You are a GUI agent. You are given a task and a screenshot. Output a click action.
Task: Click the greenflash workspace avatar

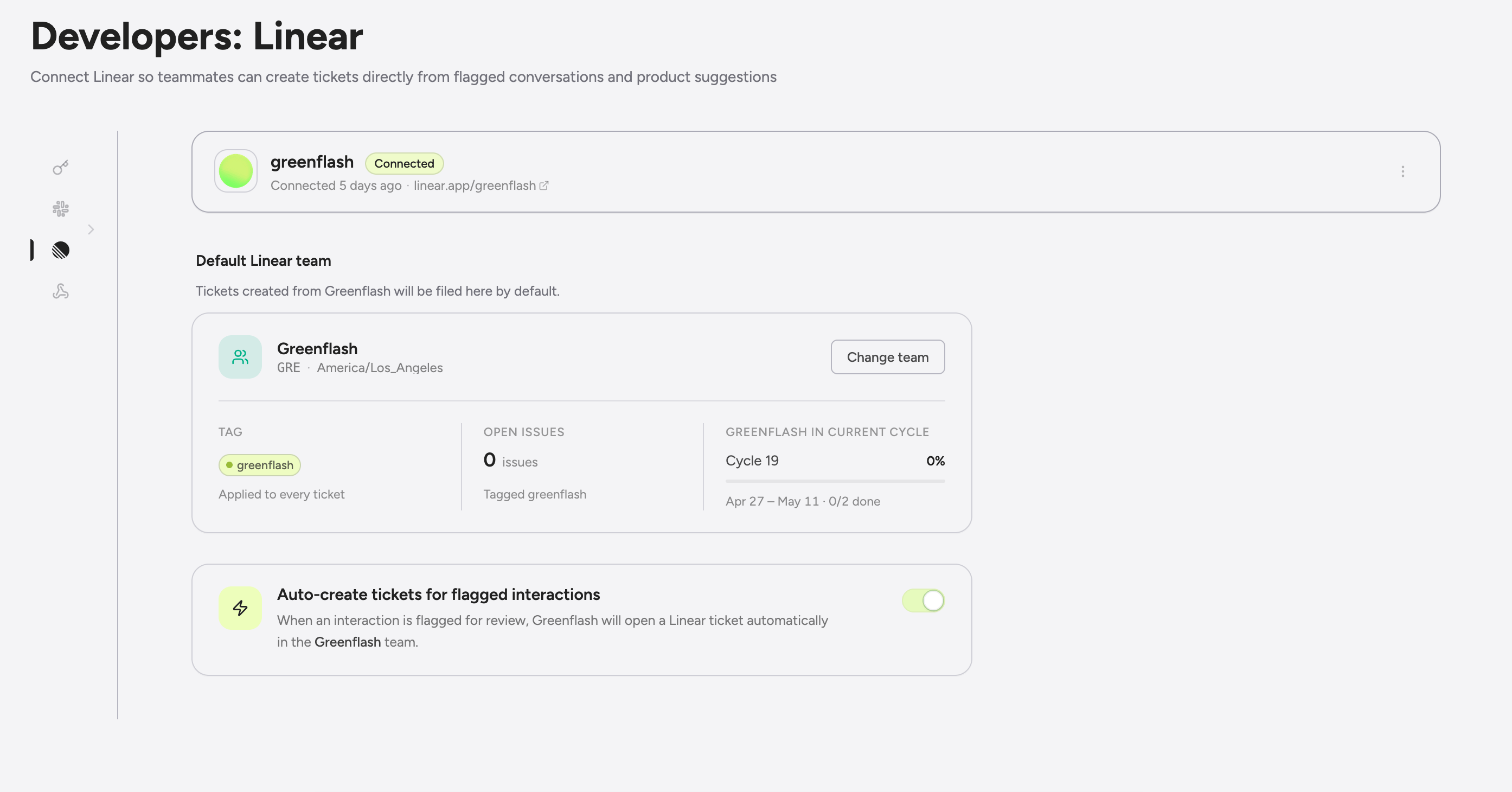click(236, 171)
